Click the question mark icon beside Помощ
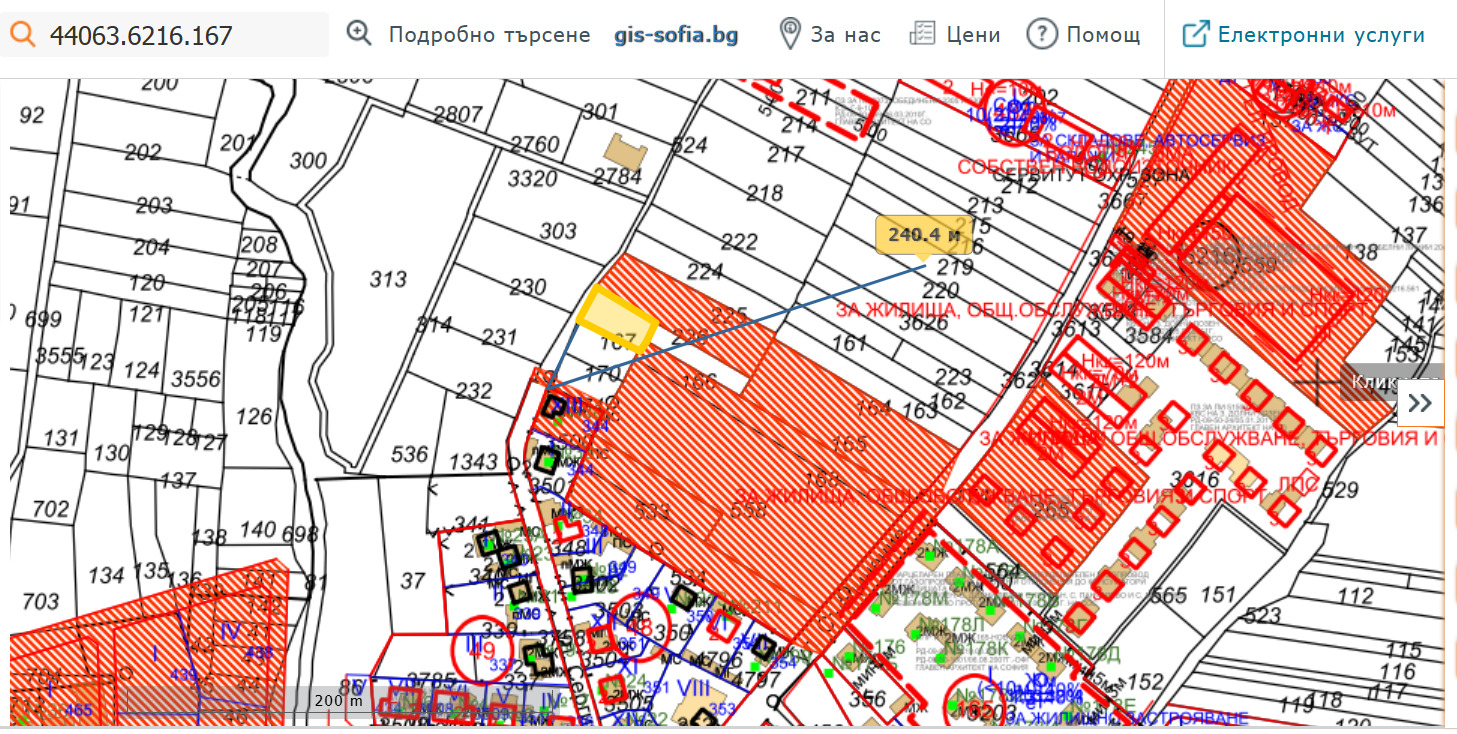Viewport: 1457px width, 734px height. pyautogui.click(x=1041, y=33)
